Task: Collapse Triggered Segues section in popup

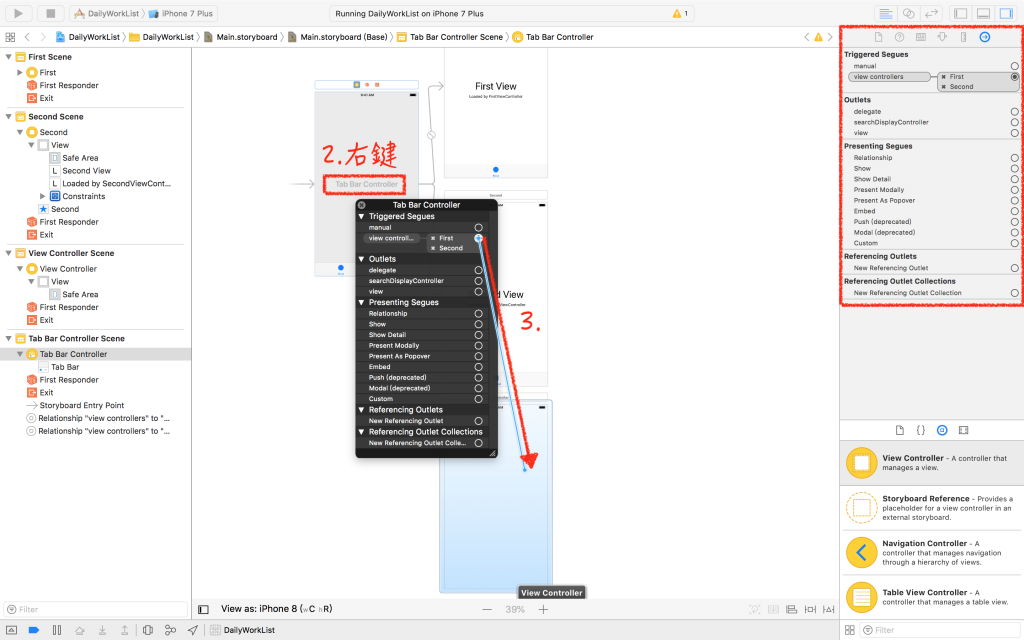Action: click(361, 216)
